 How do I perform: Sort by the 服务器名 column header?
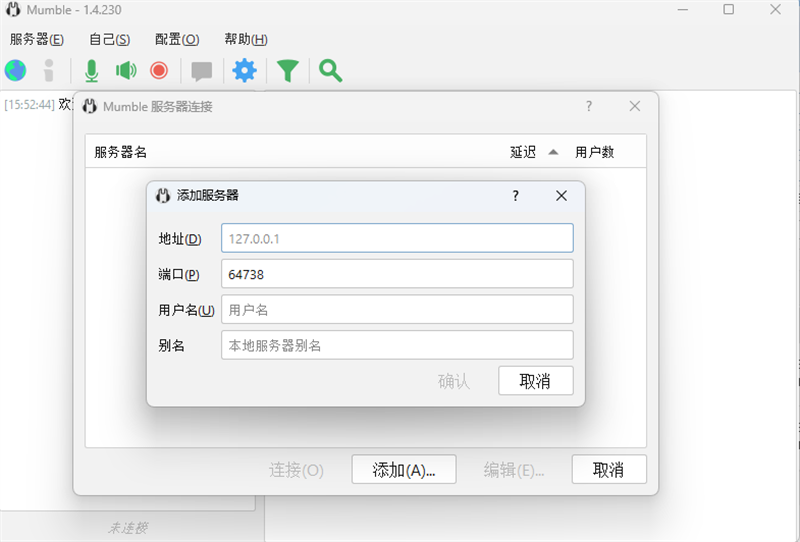[120, 152]
